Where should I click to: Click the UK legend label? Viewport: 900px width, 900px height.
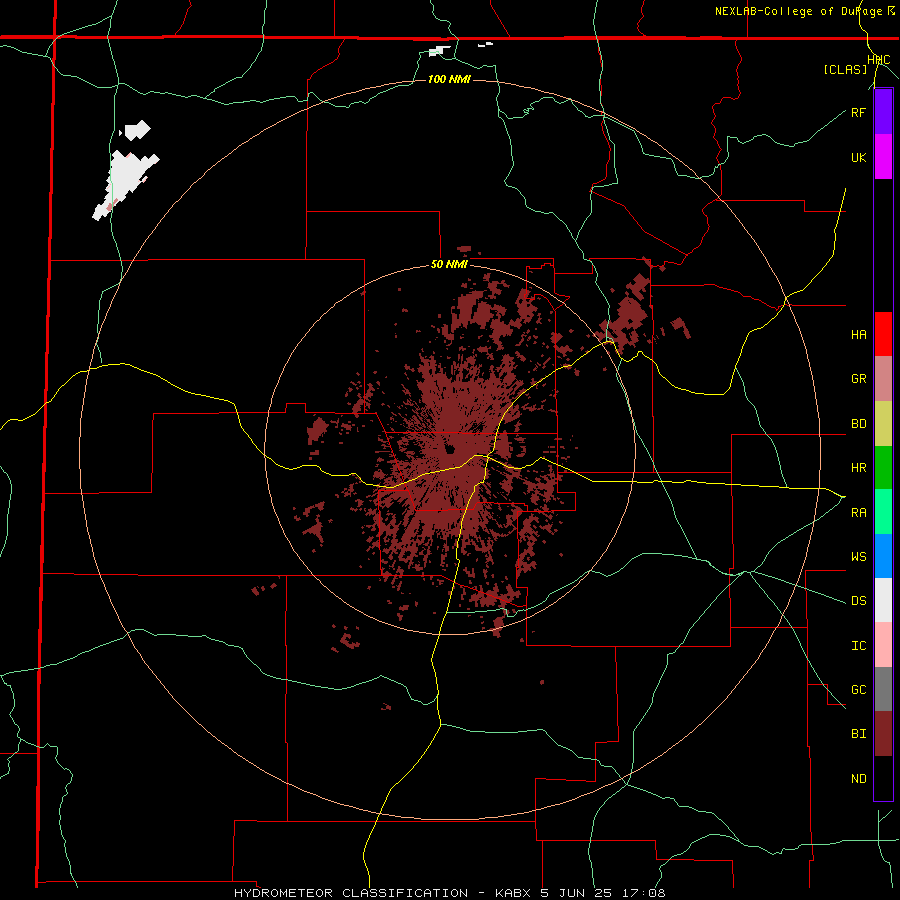[x=858, y=157]
